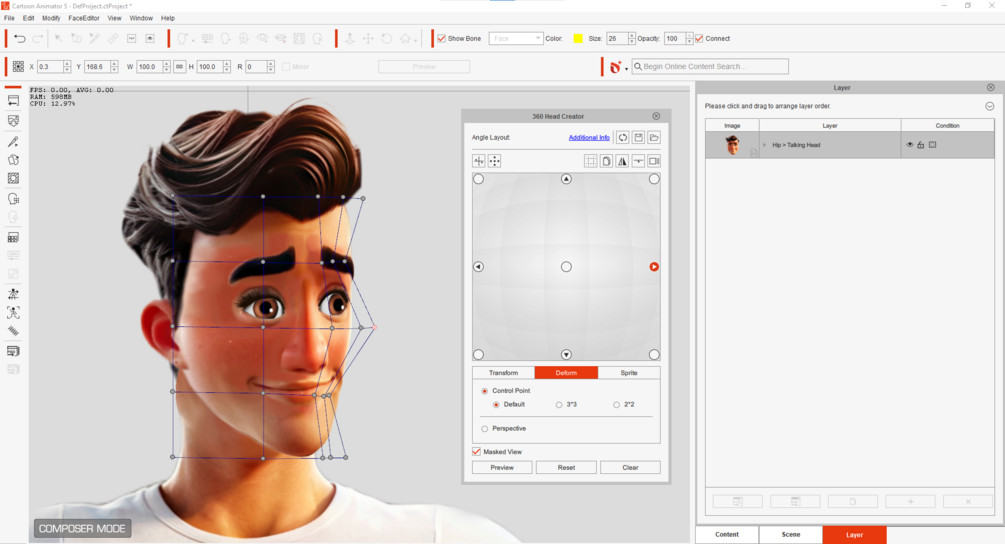Click the X position stepper up arrow

(67, 63)
